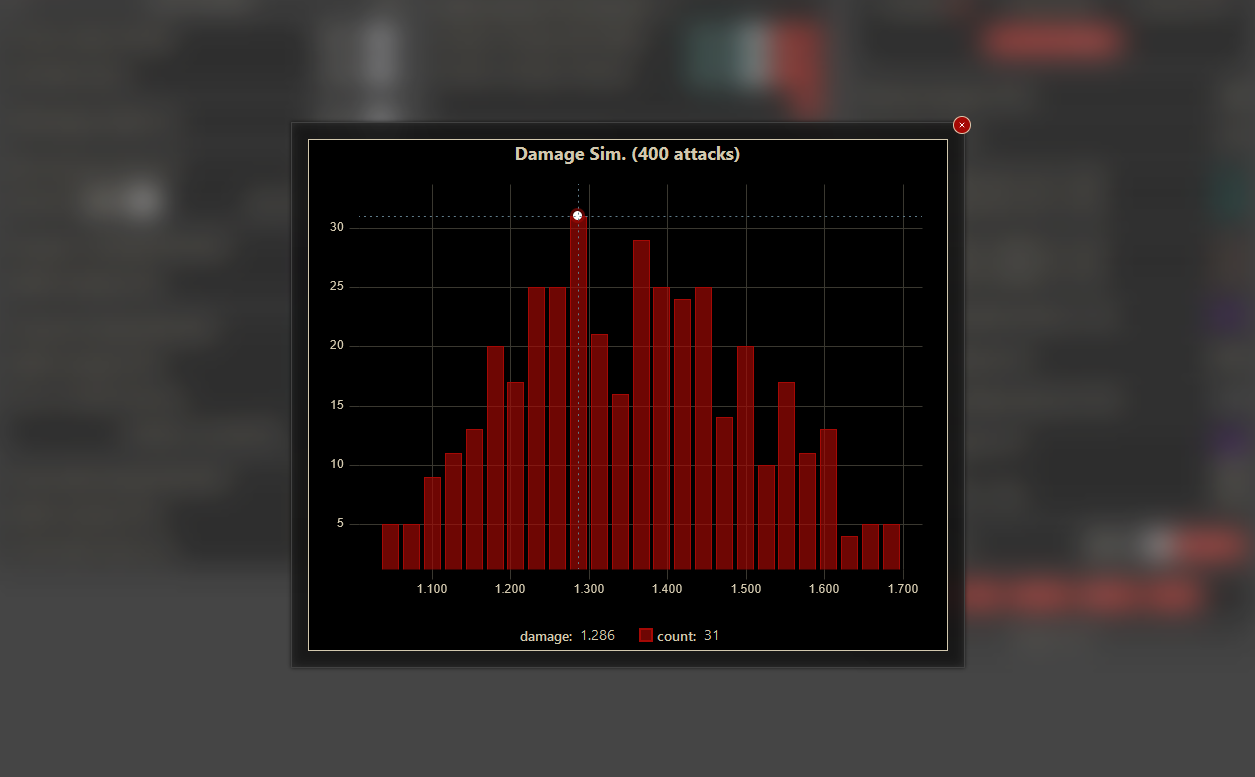The image size is (1255, 777).
Task: Click the x-axis label 1.700
Action: tap(903, 589)
